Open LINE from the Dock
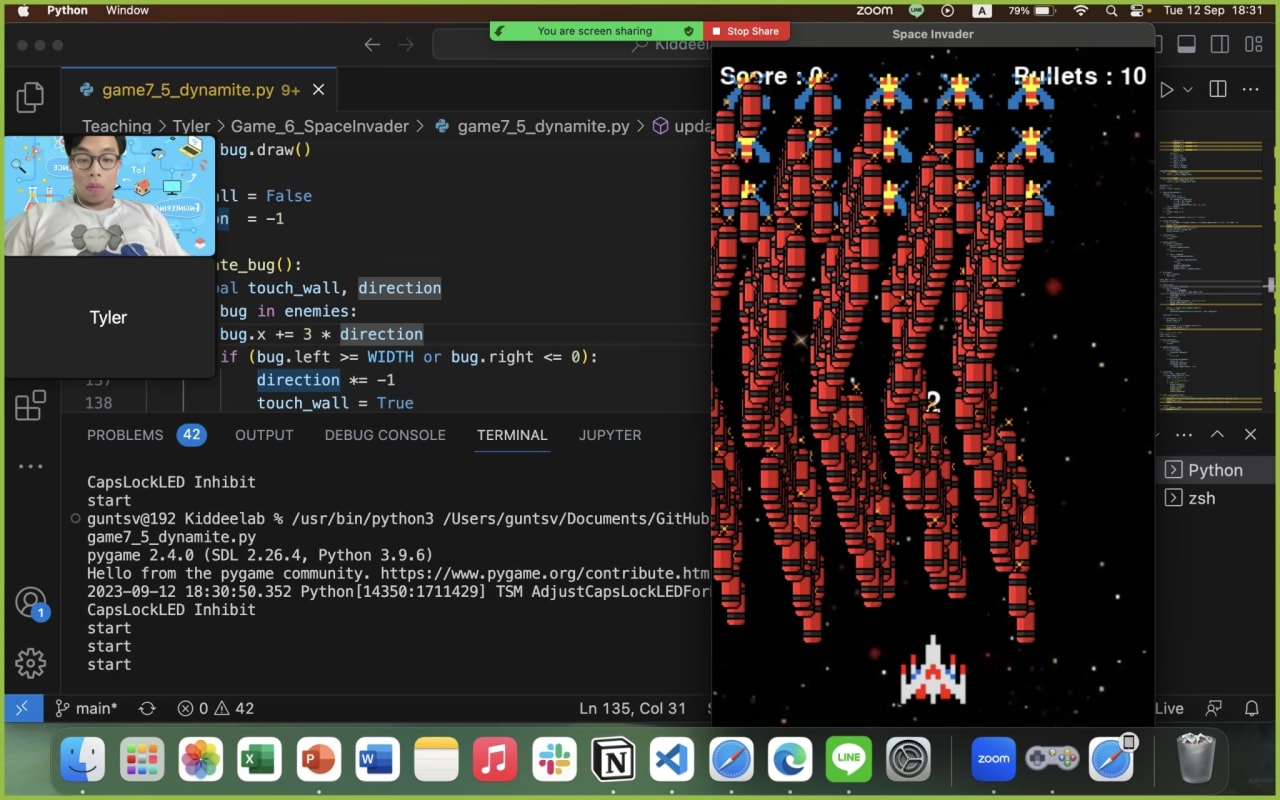Screen dimensions: 1280x800 (849, 760)
